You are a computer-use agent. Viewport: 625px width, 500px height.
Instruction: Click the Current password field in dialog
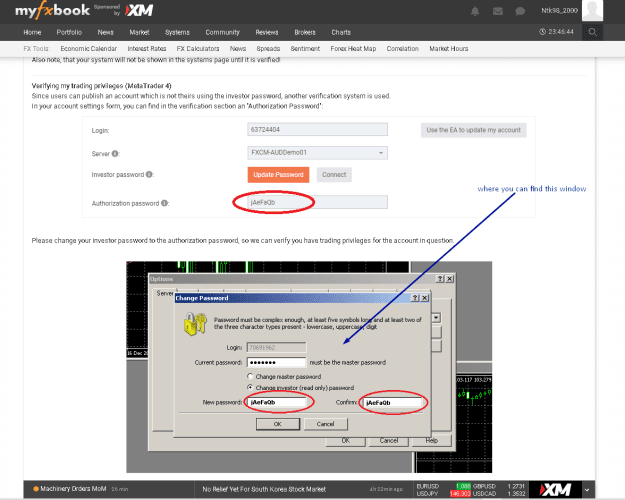point(277,362)
